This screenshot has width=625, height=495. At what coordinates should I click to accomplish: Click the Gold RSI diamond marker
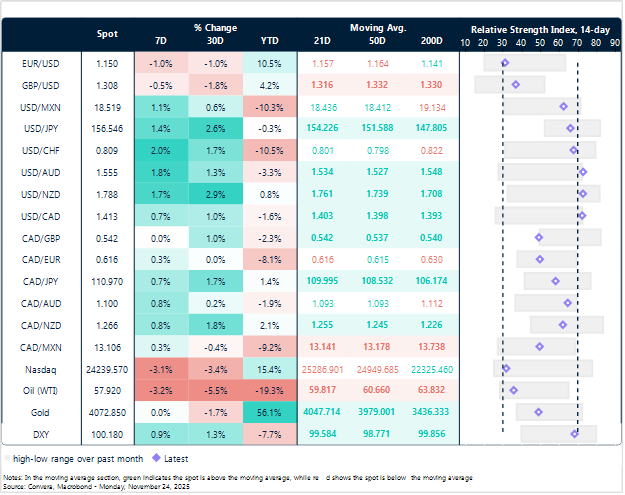(538, 411)
